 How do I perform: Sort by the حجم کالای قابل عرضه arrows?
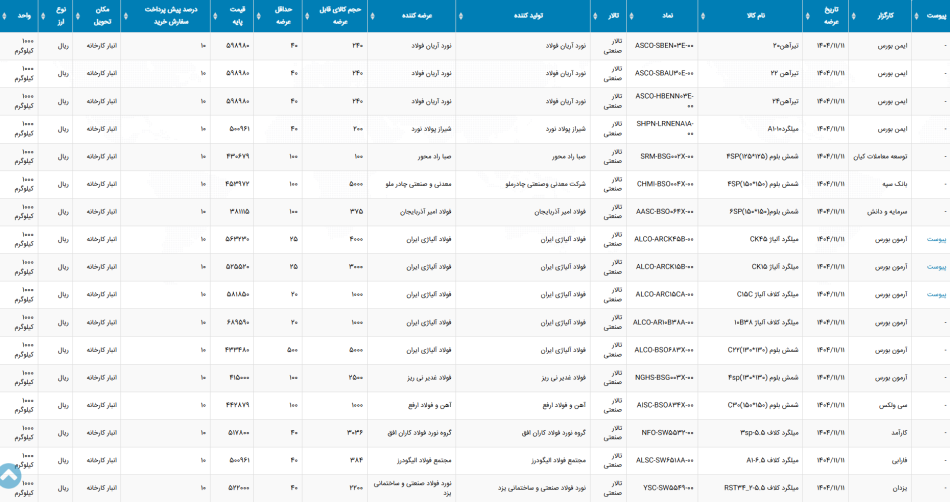pos(307,16)
